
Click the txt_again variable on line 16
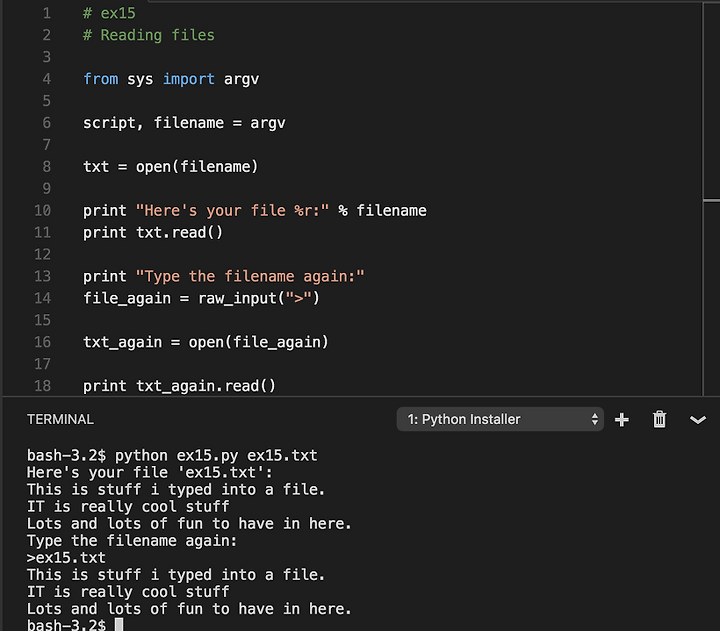pyautogui.click(x=123, y=342)
